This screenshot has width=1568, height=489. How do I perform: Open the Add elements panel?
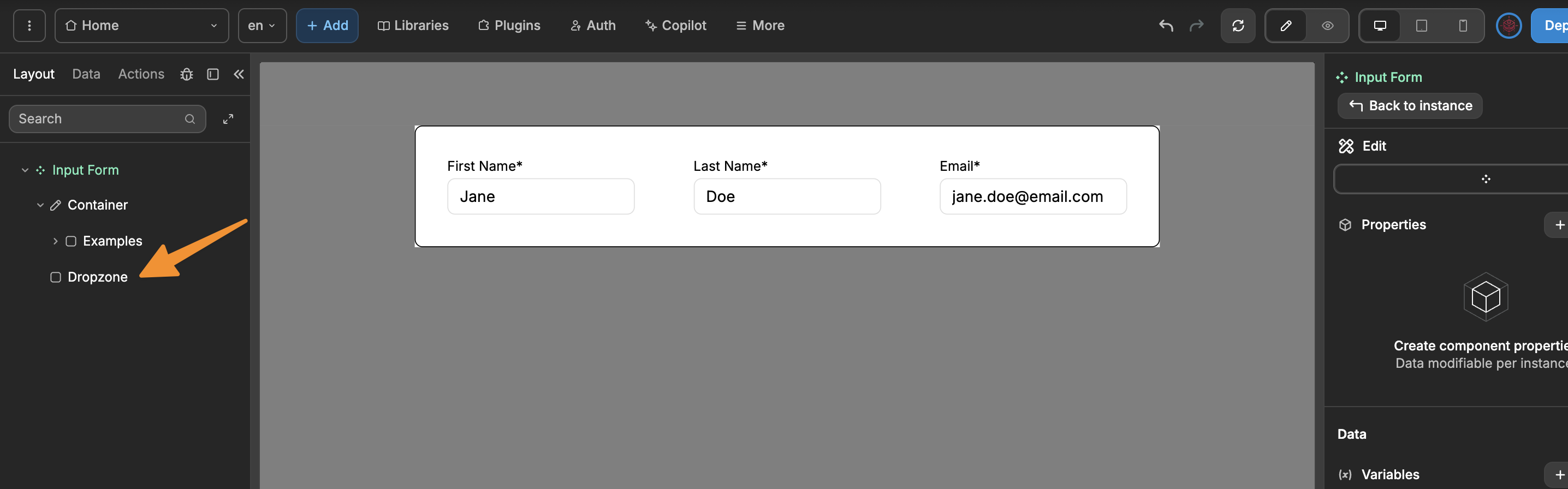(x=327, y=26)
